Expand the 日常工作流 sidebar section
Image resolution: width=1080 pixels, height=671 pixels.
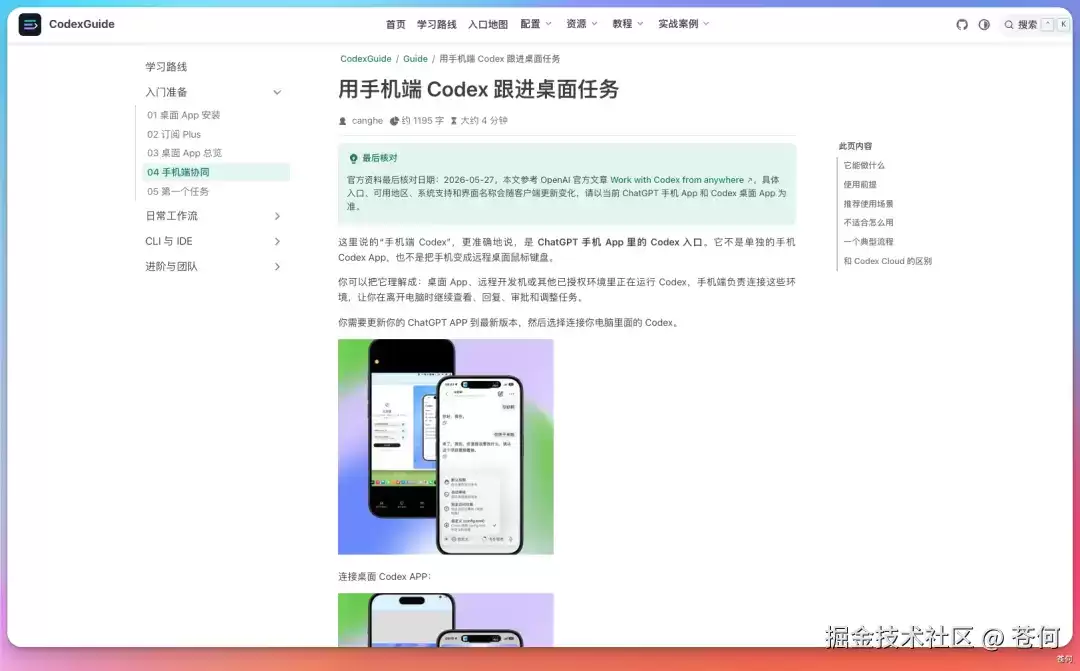coord(213,216)
